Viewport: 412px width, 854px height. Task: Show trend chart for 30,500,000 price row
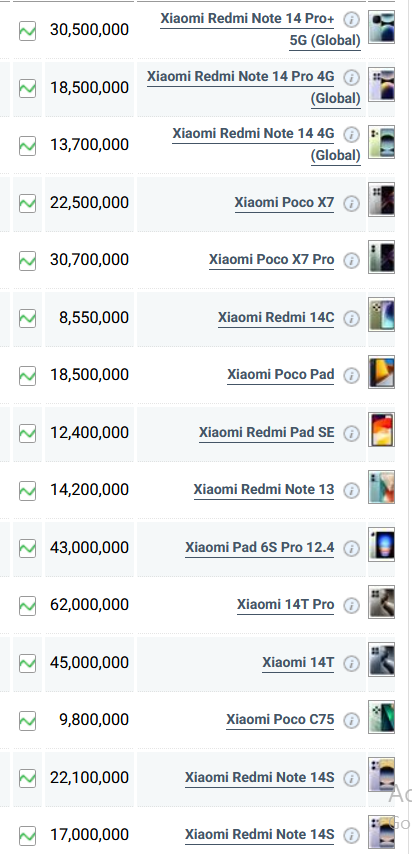[x=27, y=30]
